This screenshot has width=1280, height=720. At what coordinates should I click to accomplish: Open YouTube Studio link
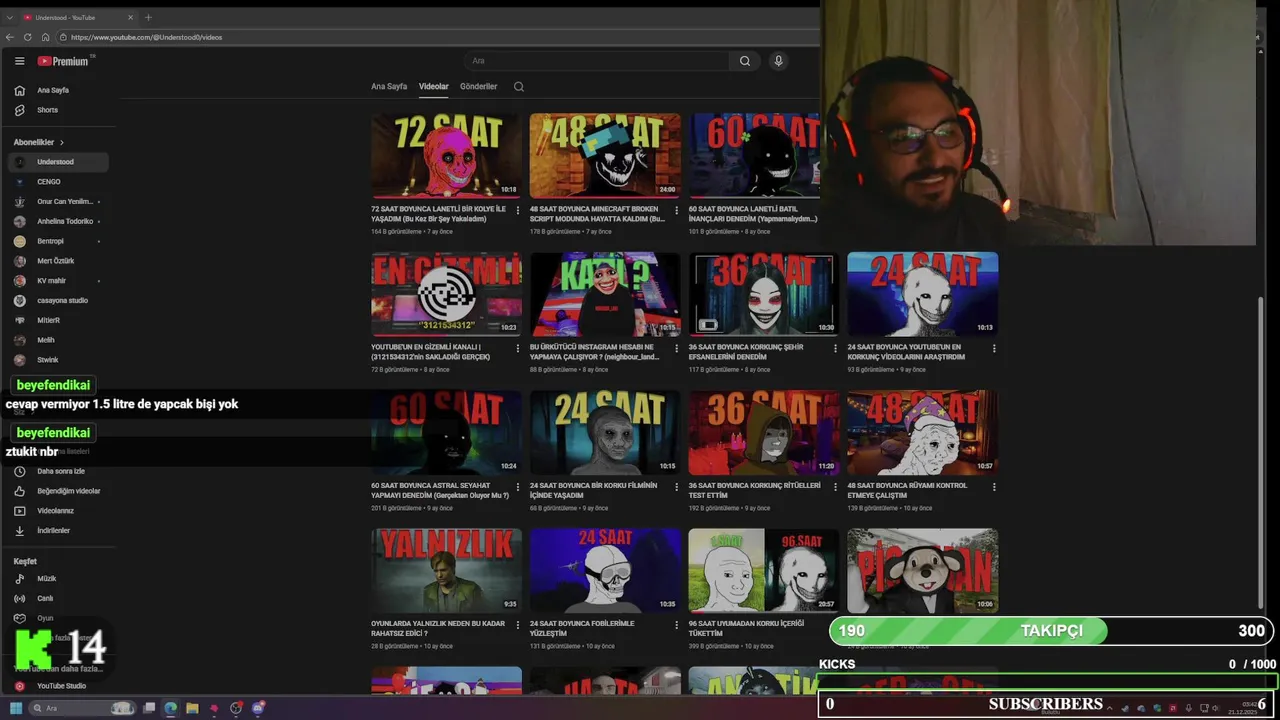click(x=60, y=686)
